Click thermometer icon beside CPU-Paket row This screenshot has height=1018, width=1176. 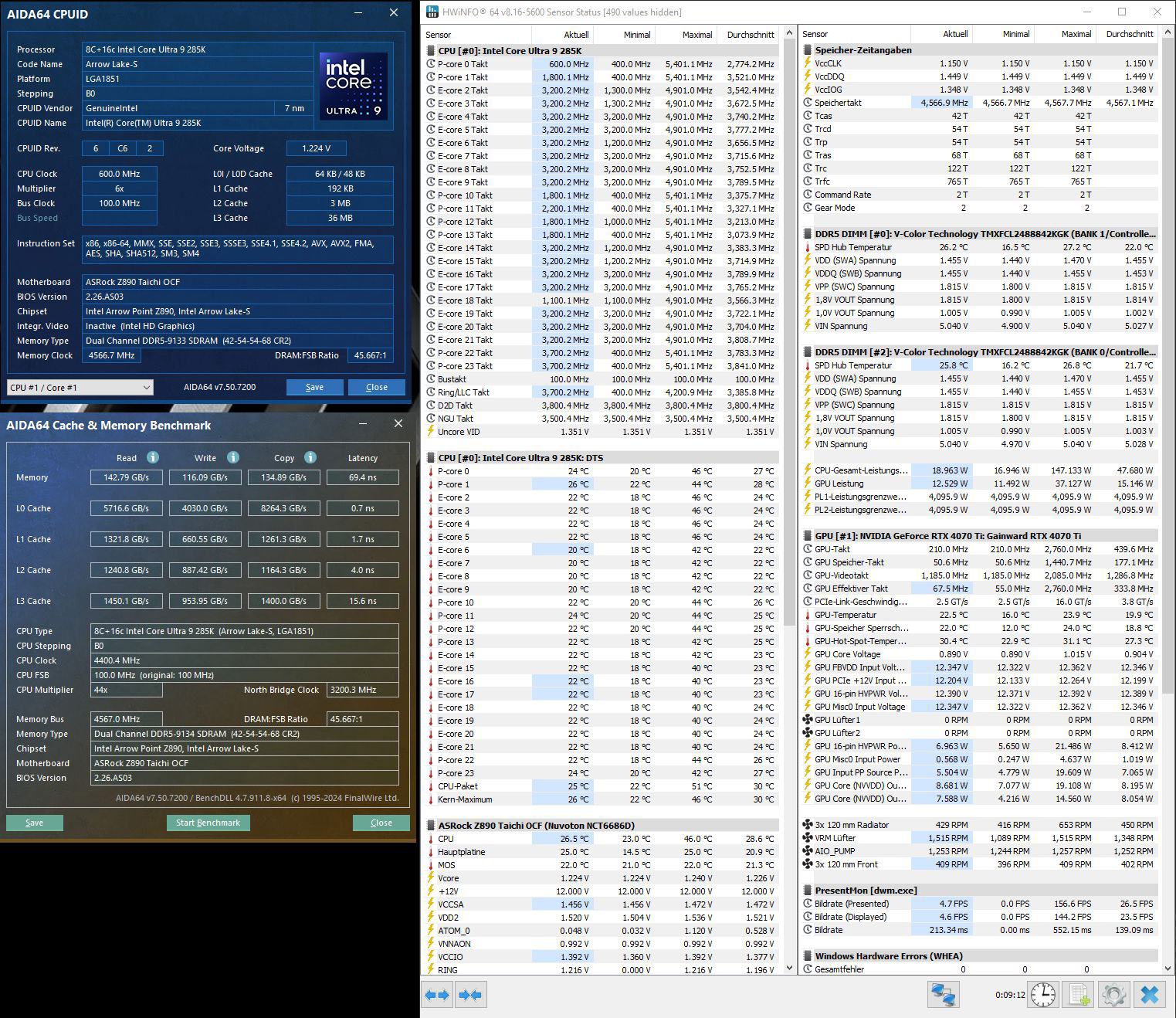point(431,786)
